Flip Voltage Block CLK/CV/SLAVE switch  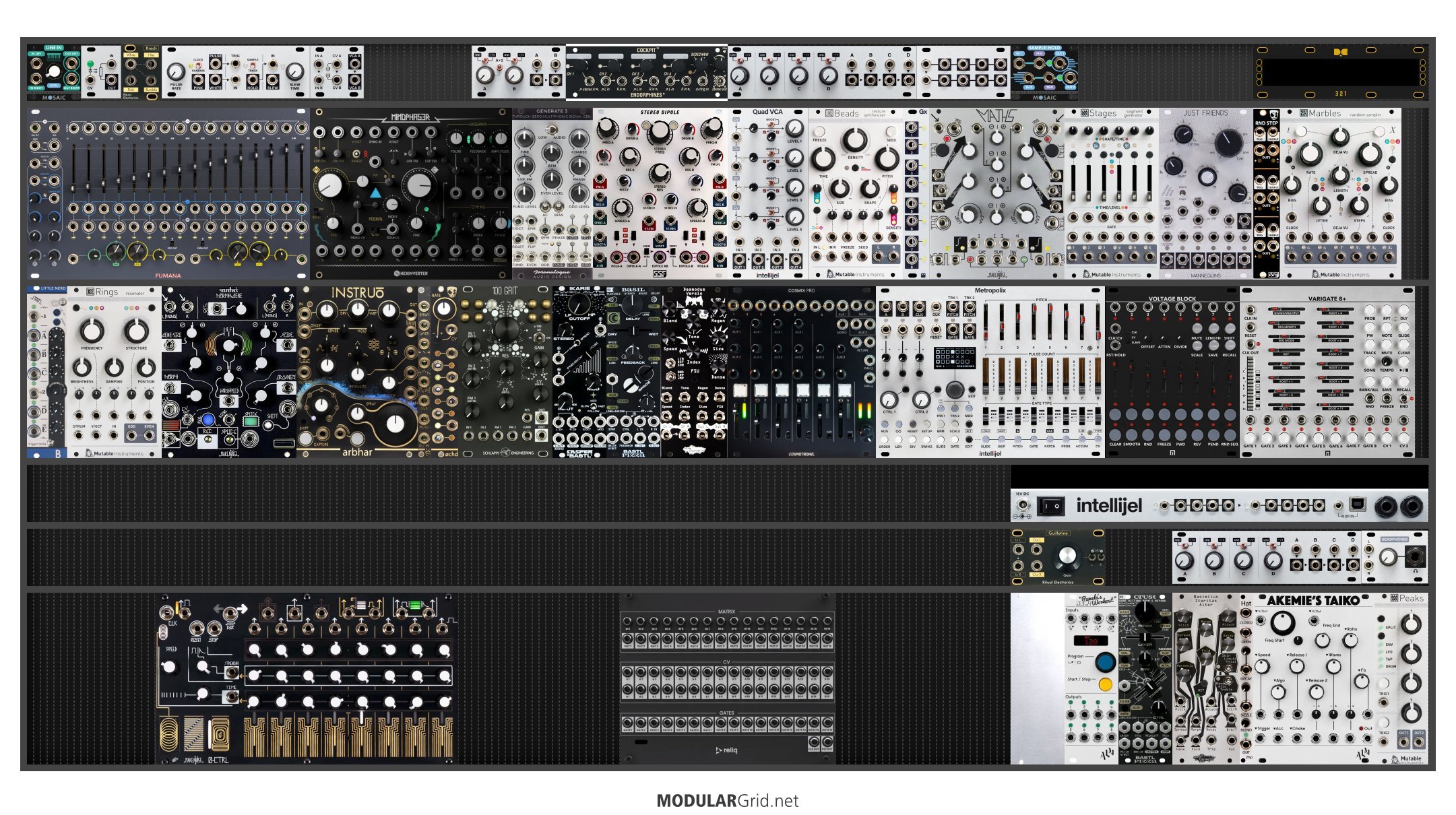pyautogui.click(x=1127, y=337)
